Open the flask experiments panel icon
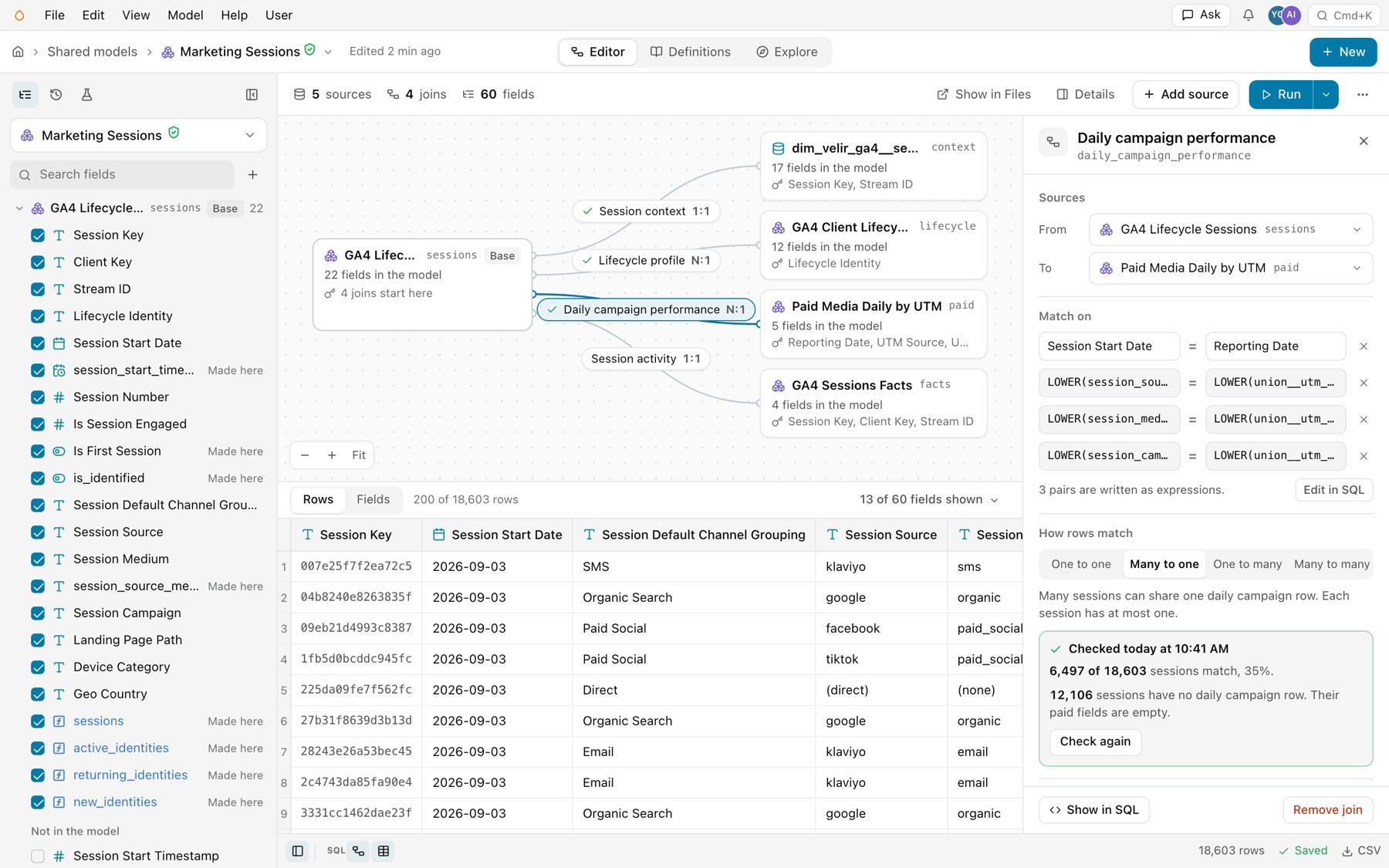Image resolution: width=1389 pixels, height=868 pixels. point(86,94)
